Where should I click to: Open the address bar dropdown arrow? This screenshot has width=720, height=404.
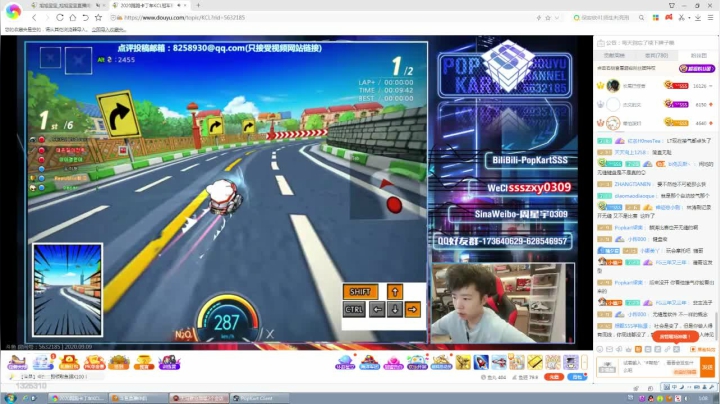pyautogui.click(x=557, y=17)
